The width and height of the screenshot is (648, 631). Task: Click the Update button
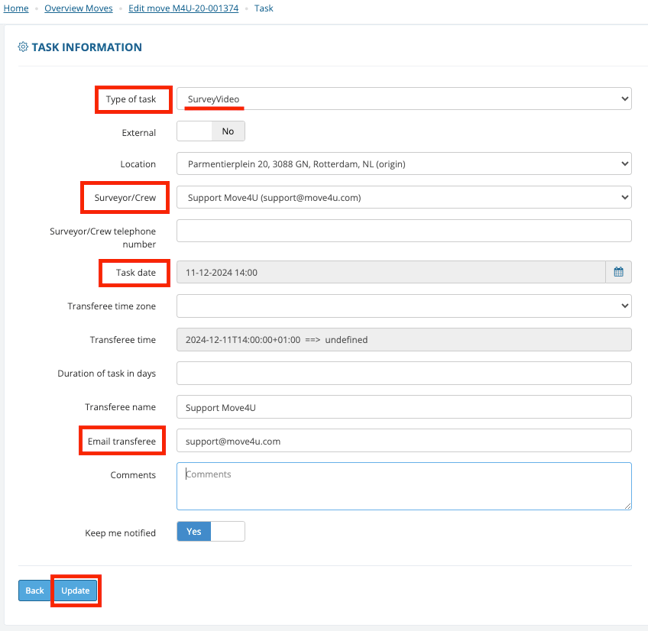(x=75, y=591)
